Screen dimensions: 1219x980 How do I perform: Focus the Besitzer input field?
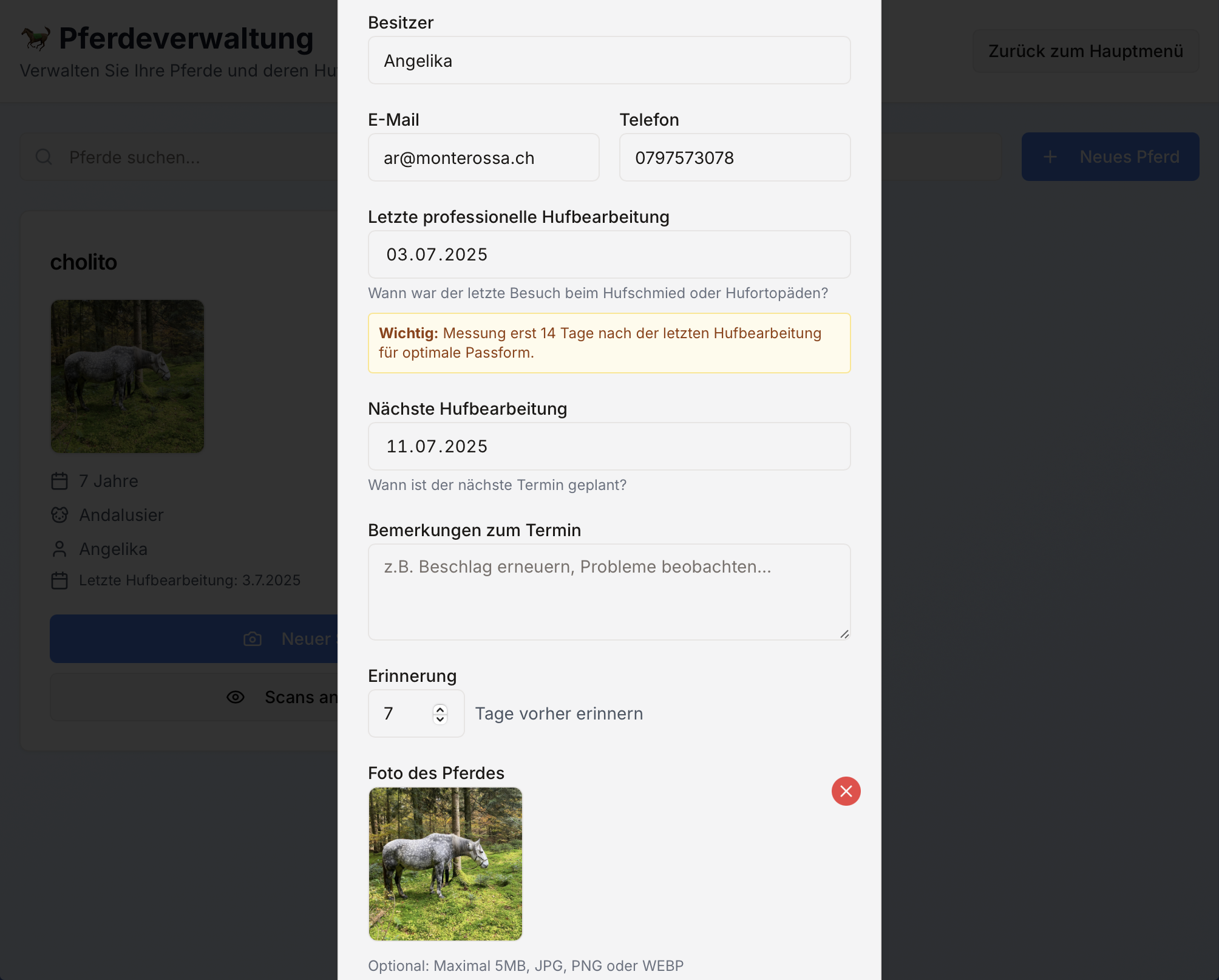(609, 61)
